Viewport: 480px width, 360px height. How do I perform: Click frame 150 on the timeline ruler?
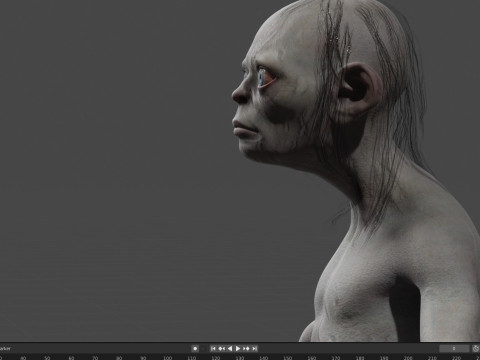pos(288,358)
